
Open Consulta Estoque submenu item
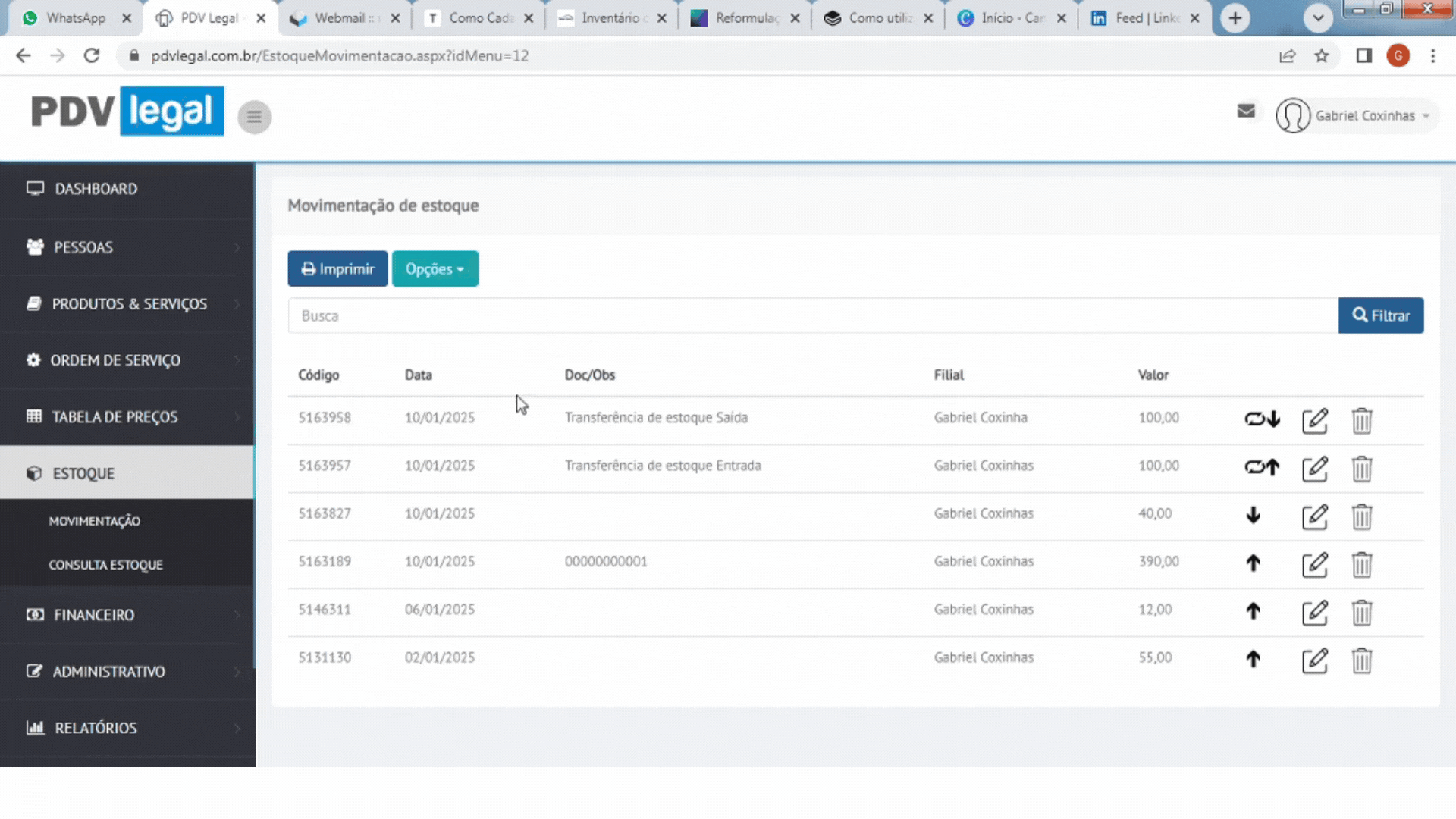tap(105, 565)
